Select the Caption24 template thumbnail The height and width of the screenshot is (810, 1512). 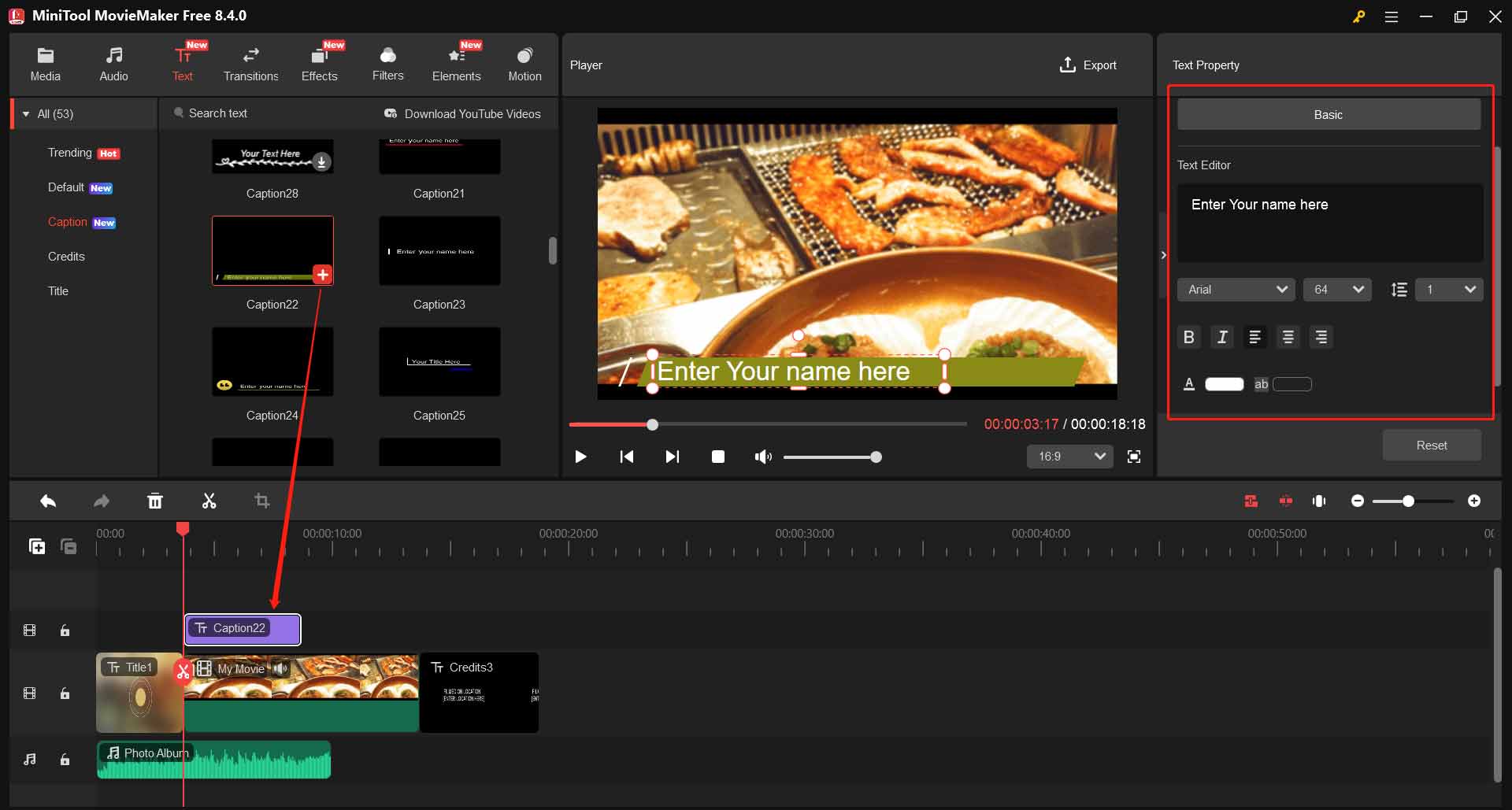(x=272, y=361)
